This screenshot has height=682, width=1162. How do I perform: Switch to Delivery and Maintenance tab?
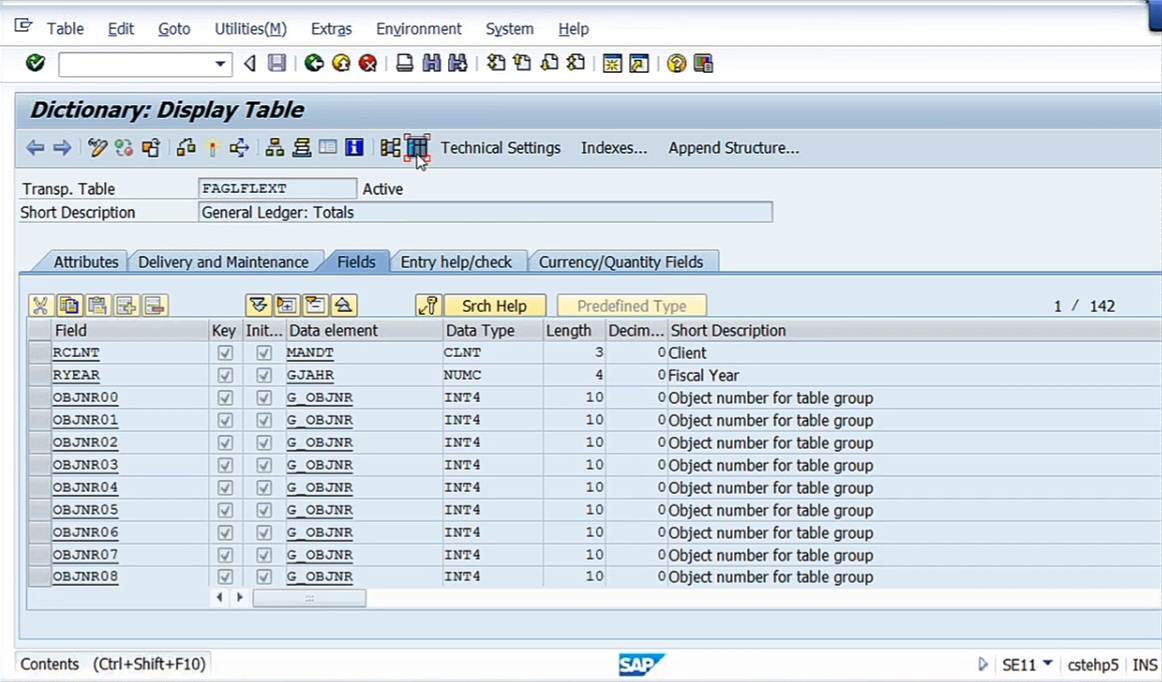[223, 262]
